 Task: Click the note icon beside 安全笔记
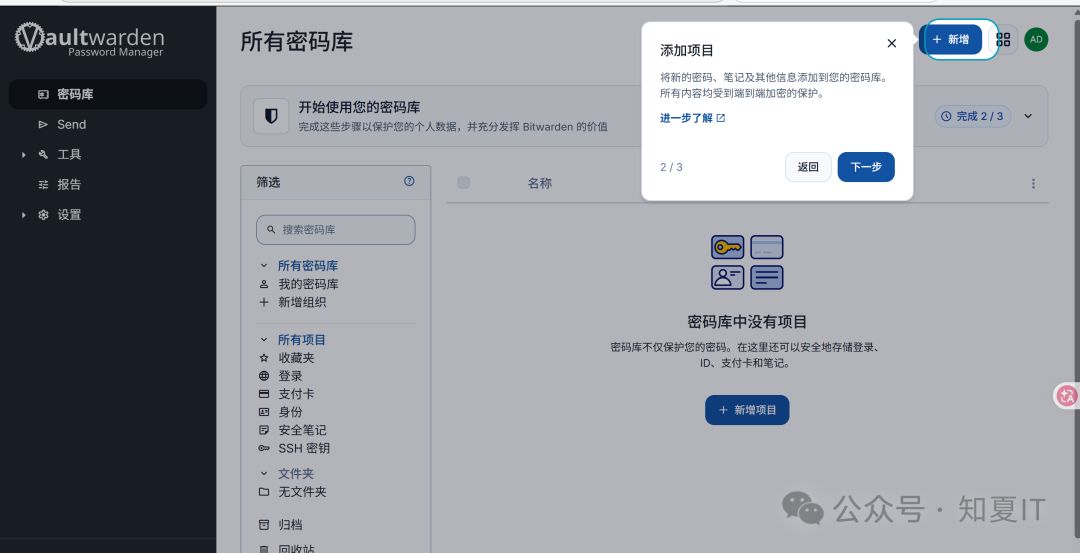[x=264, y=430]
